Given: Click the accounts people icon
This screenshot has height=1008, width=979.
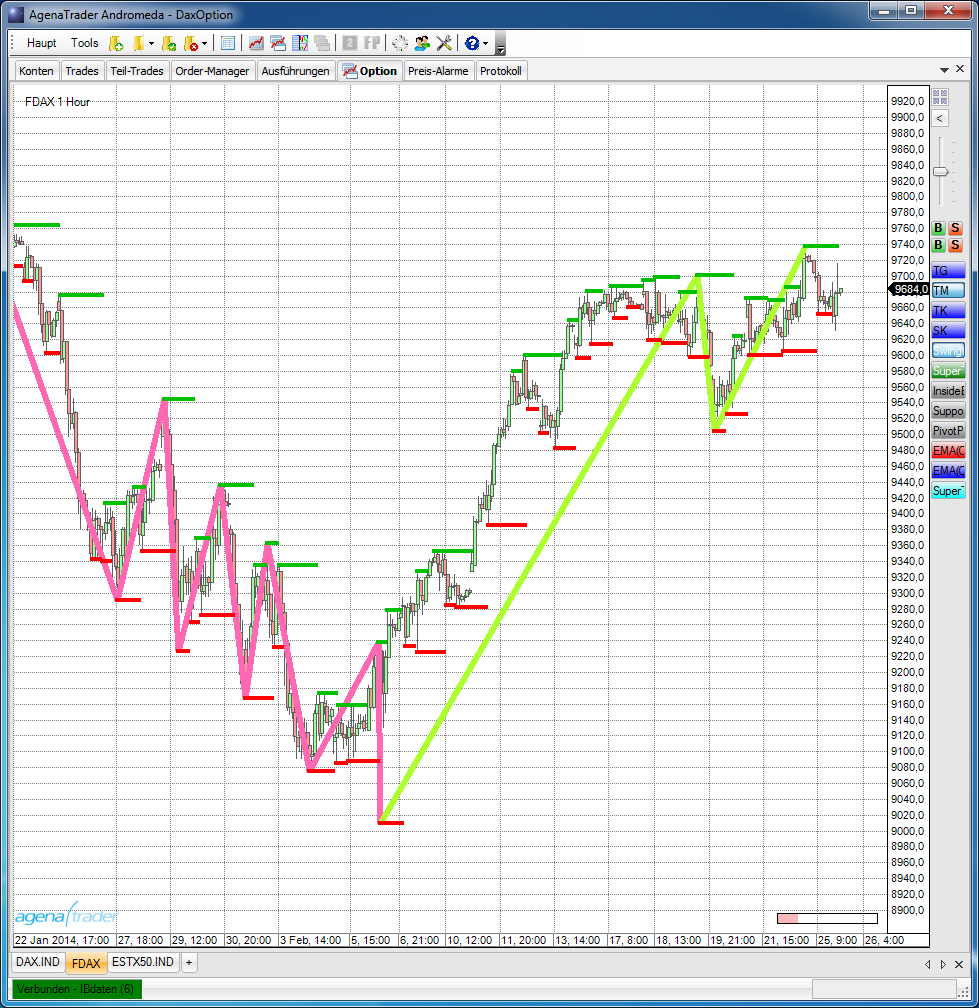Looking at the screenshot, I should tap(421, 43).
